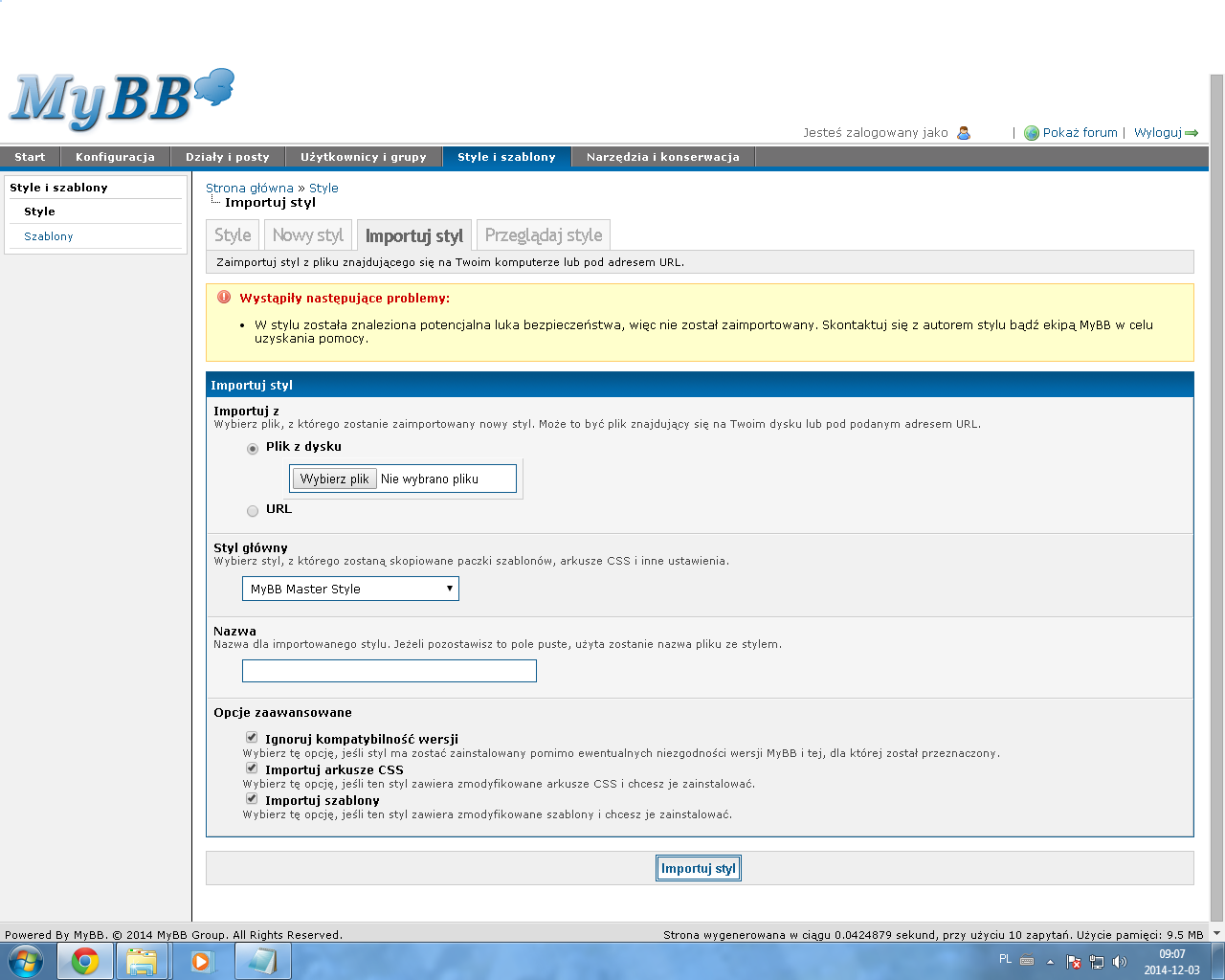The width and height of the screenshot is (1225, 980).
Task: Open the Narzędzia i konserwacja menu
Action: (663, 157)
